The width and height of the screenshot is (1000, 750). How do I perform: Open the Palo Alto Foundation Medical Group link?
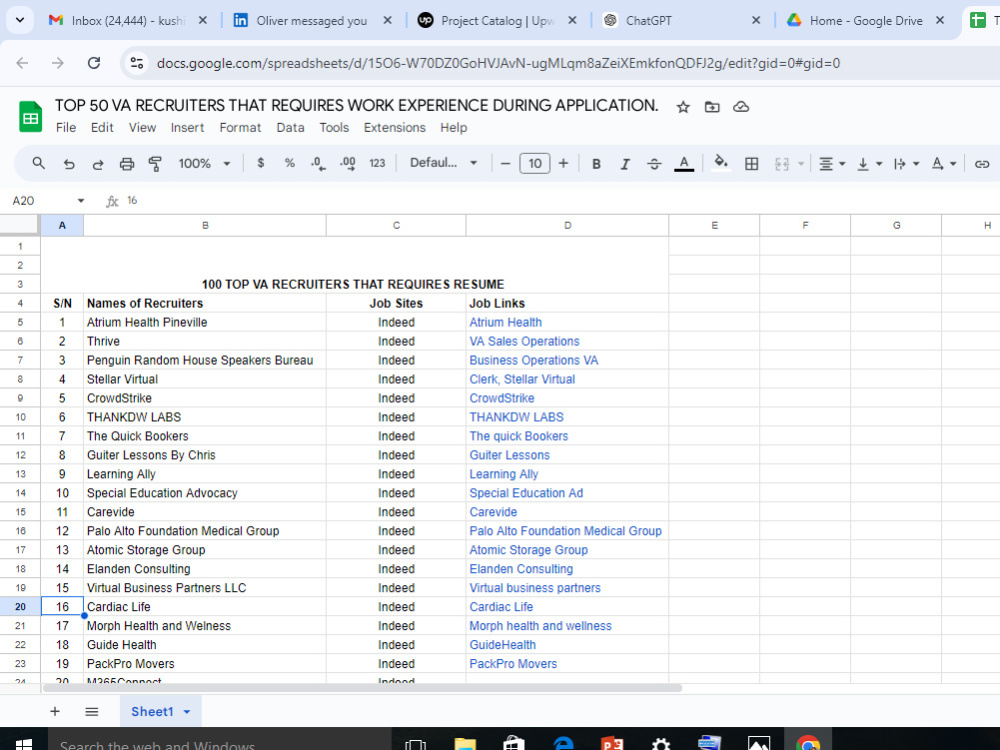(565, 531)
